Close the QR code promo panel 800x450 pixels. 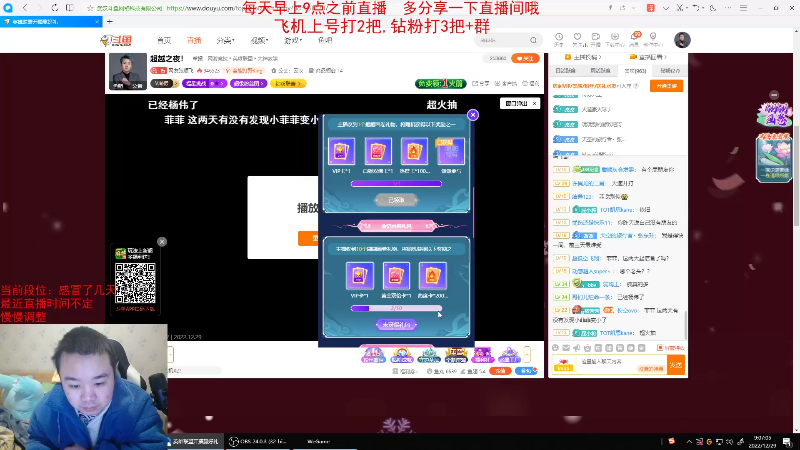tap(162, 242)
